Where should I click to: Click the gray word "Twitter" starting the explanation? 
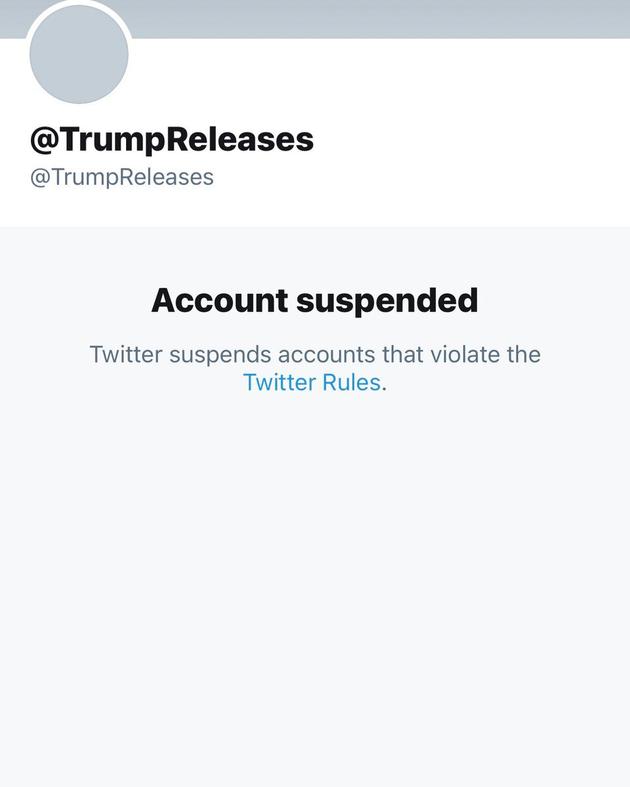pos(125,354)
